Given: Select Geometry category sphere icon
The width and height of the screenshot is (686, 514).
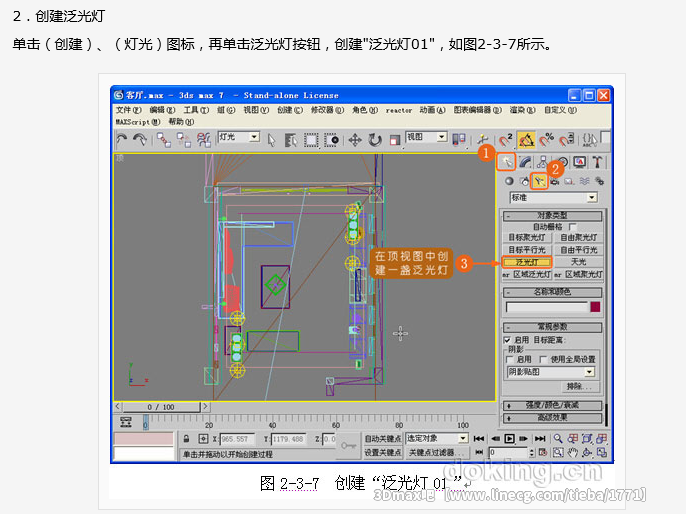Looking at the screenshot, I should (509, 181).
